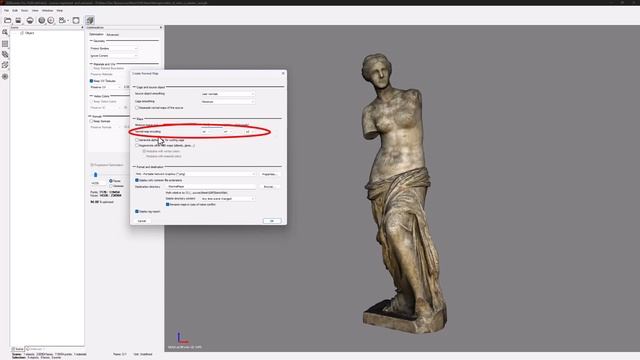This screenshot has width=640, height=360.
Task: Open the Window menu
Action: [x=47, y=10]
